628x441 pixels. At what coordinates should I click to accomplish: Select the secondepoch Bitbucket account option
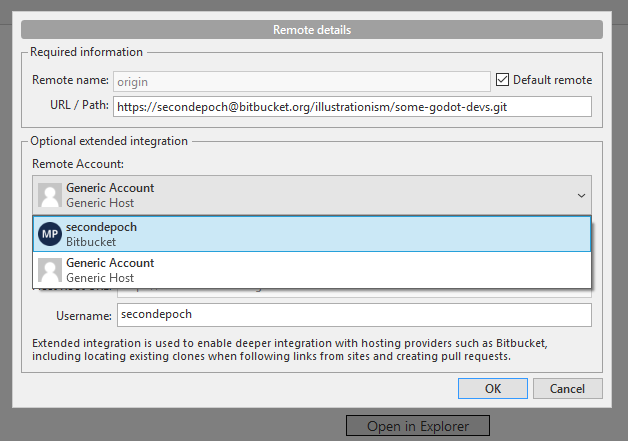click(312, 234)
